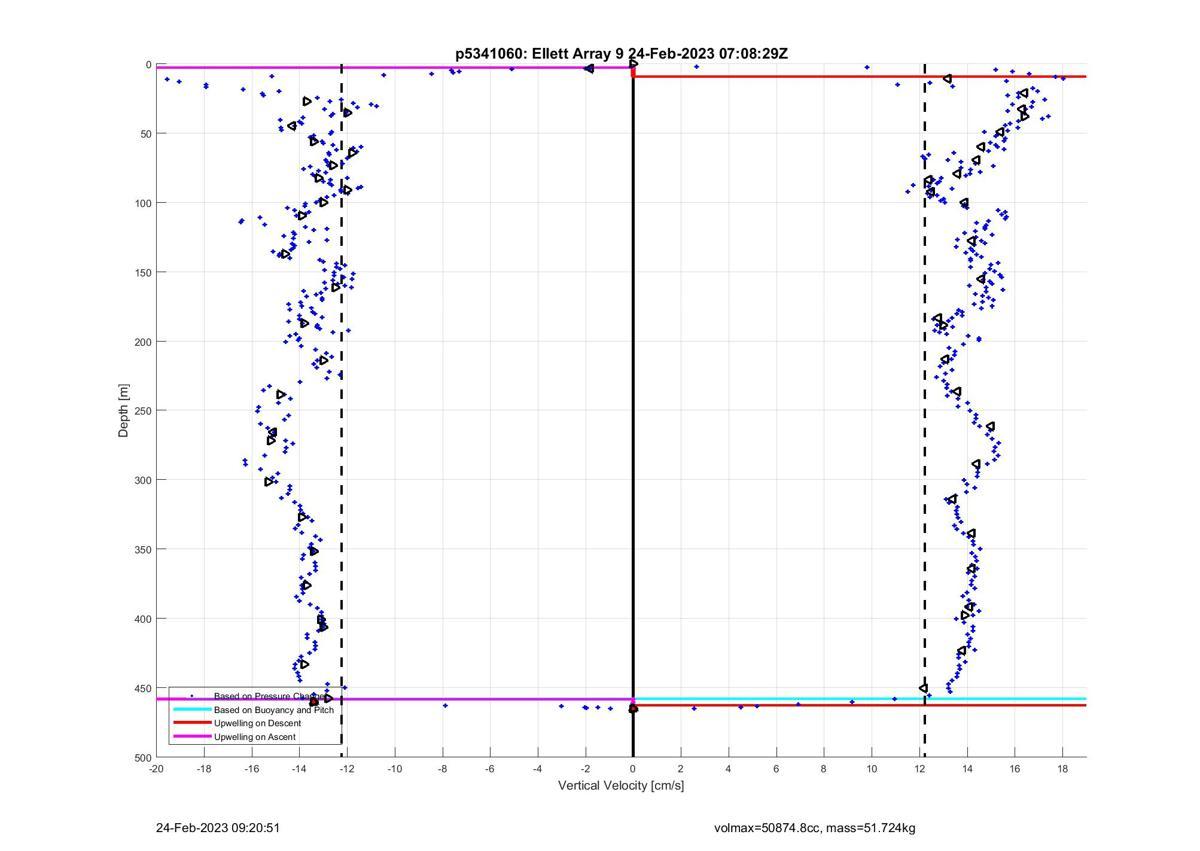
Task: Click the velocity axis tick label "6"
Action: (x=776, y=769)
